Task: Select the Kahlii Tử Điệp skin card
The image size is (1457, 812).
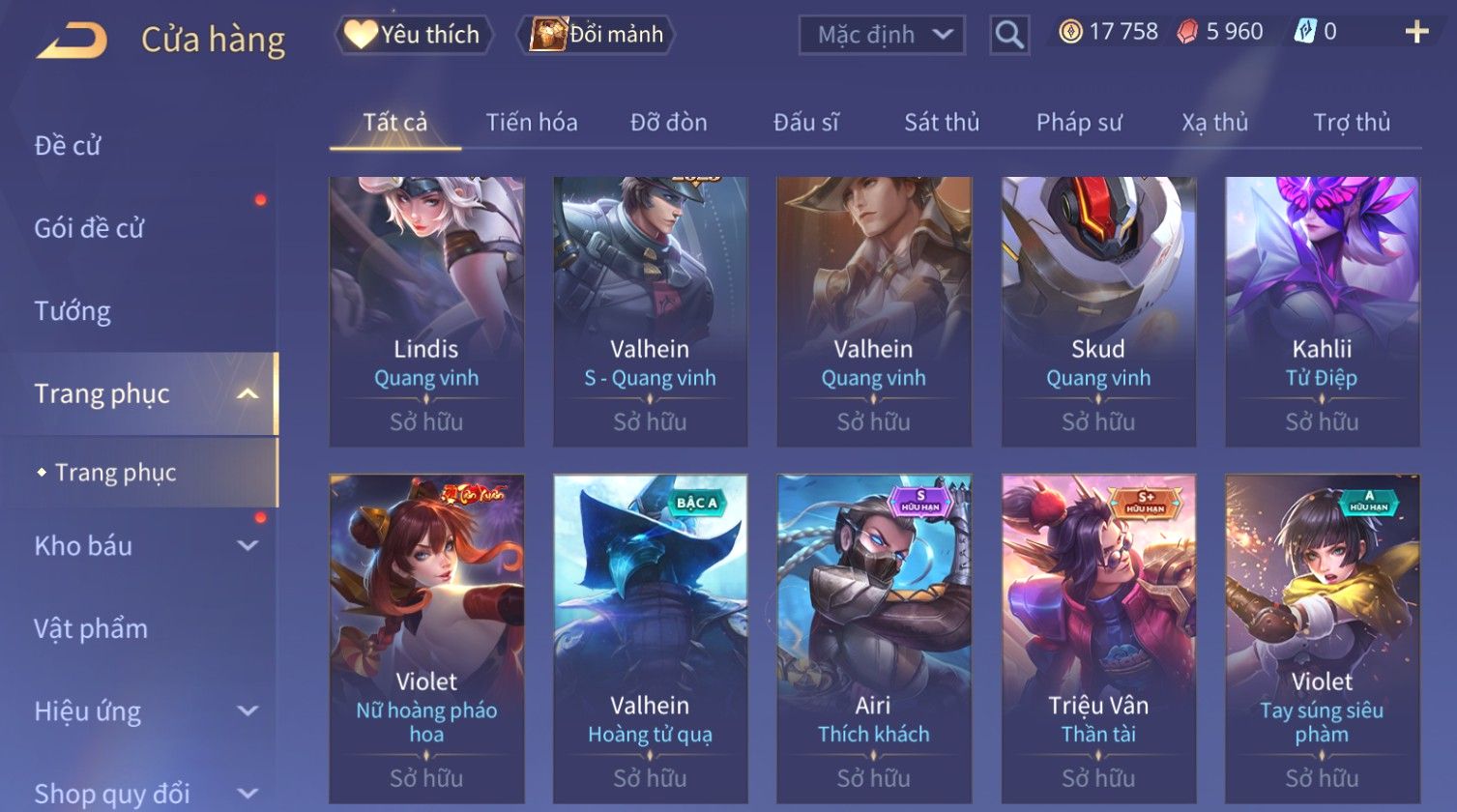Action: (x=1323, y=311)
